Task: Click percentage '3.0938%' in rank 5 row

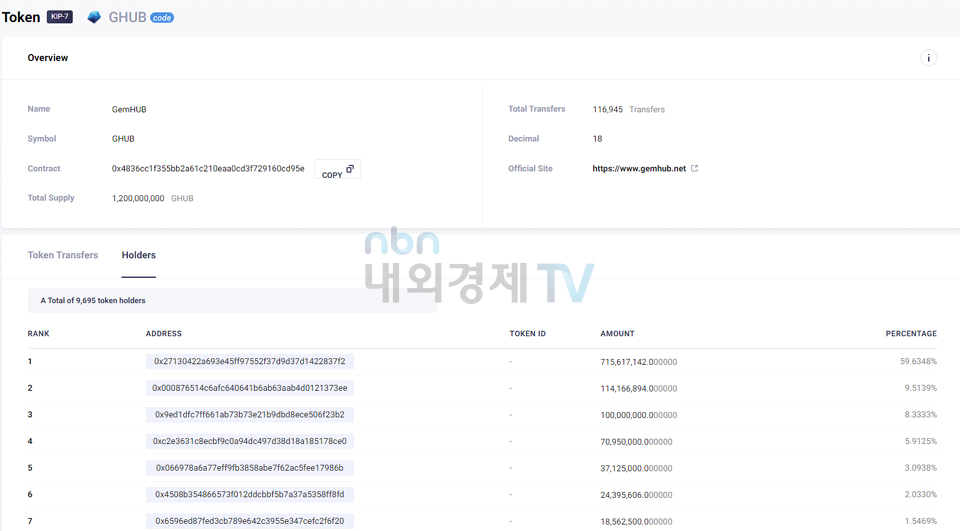Action: coord(921,468)
